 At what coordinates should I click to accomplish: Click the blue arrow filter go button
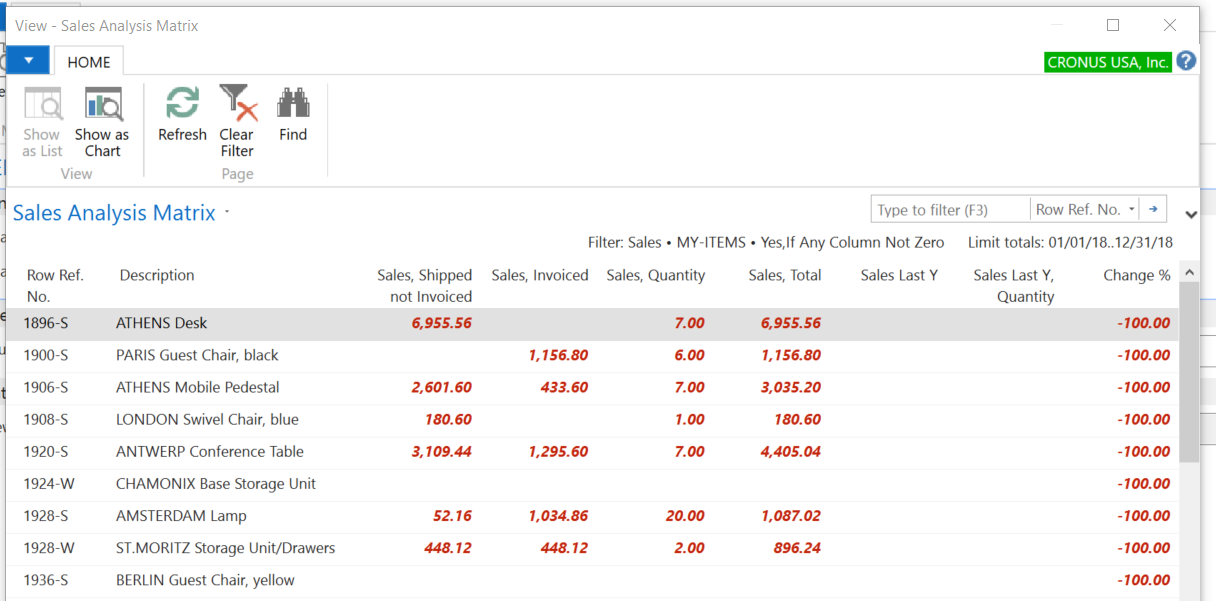(1153, 209)
